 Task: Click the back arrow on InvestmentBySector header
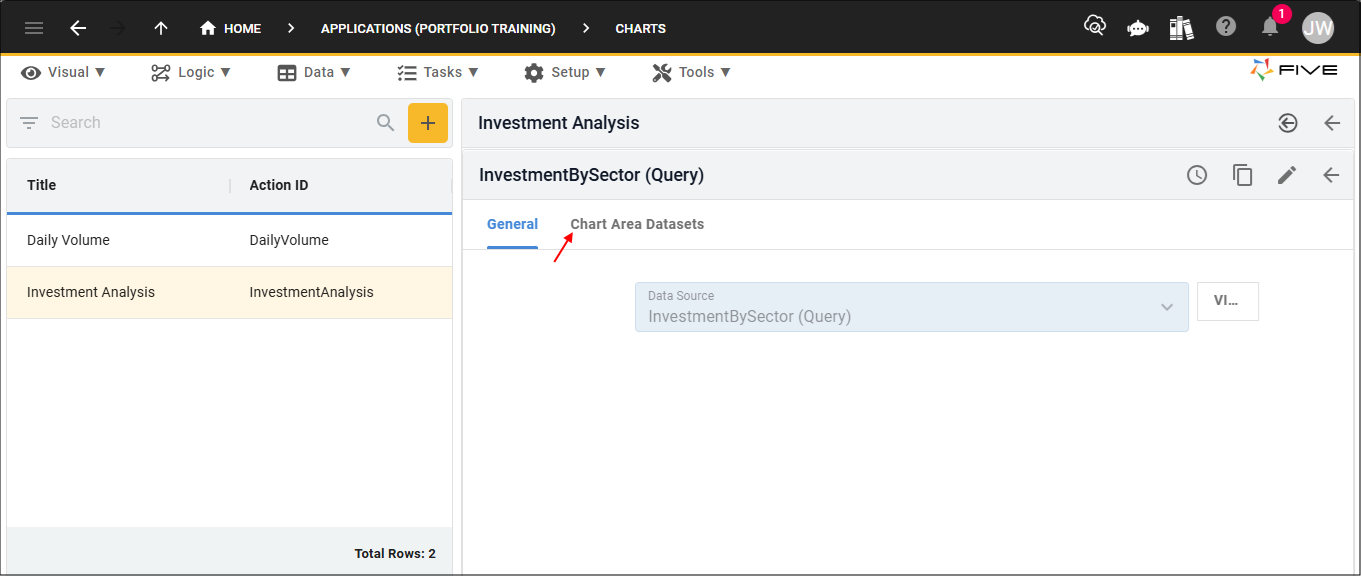click(1331, 175)
